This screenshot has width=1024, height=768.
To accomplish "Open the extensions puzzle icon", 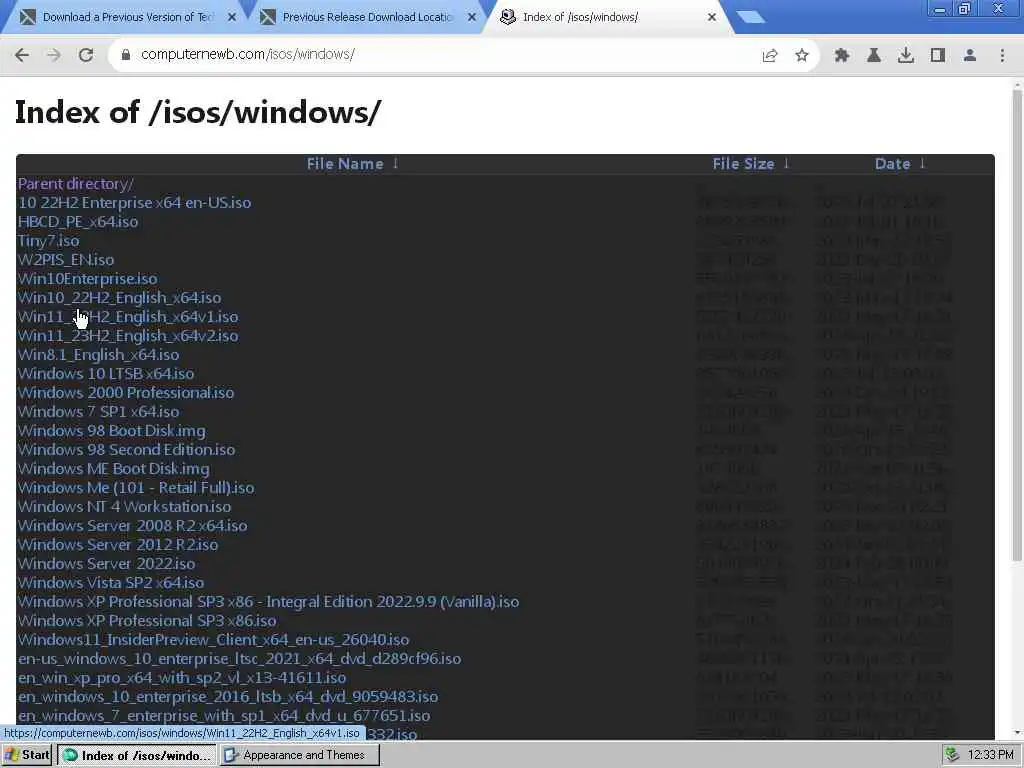I will coord(842,56).
